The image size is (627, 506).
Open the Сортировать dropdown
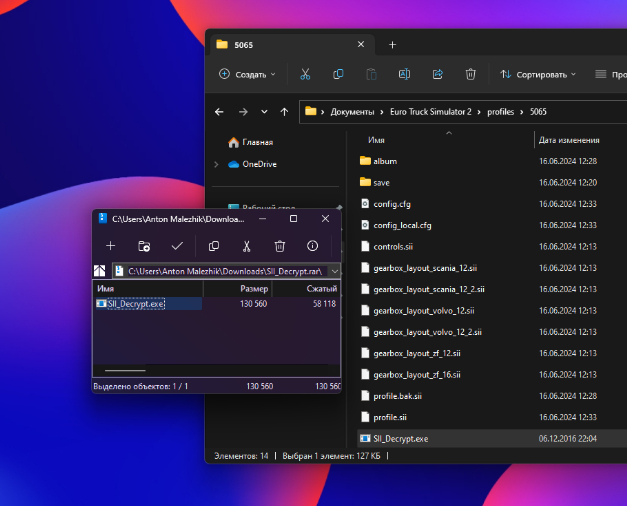(x=539, y=74)
